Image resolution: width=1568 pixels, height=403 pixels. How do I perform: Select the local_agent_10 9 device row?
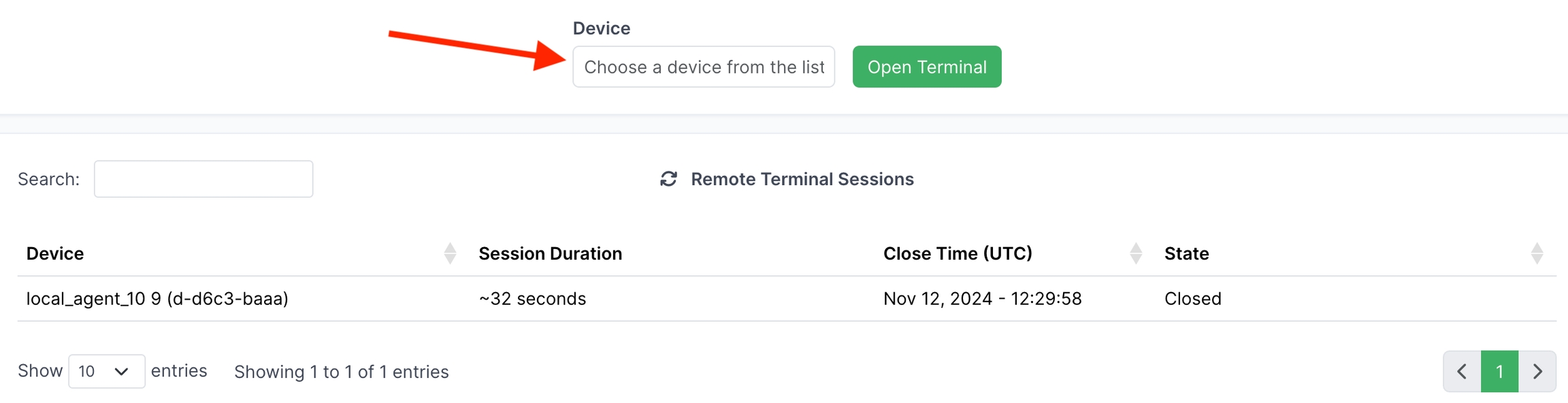[x=157, y=299]
